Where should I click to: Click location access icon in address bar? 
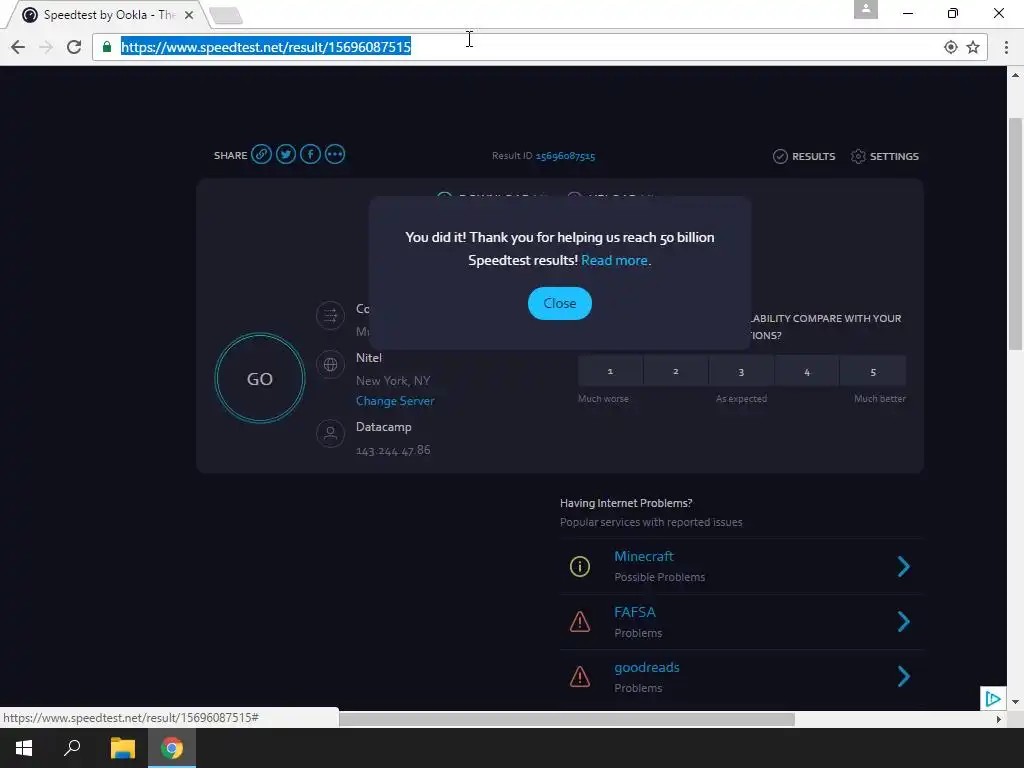point(951,47)
